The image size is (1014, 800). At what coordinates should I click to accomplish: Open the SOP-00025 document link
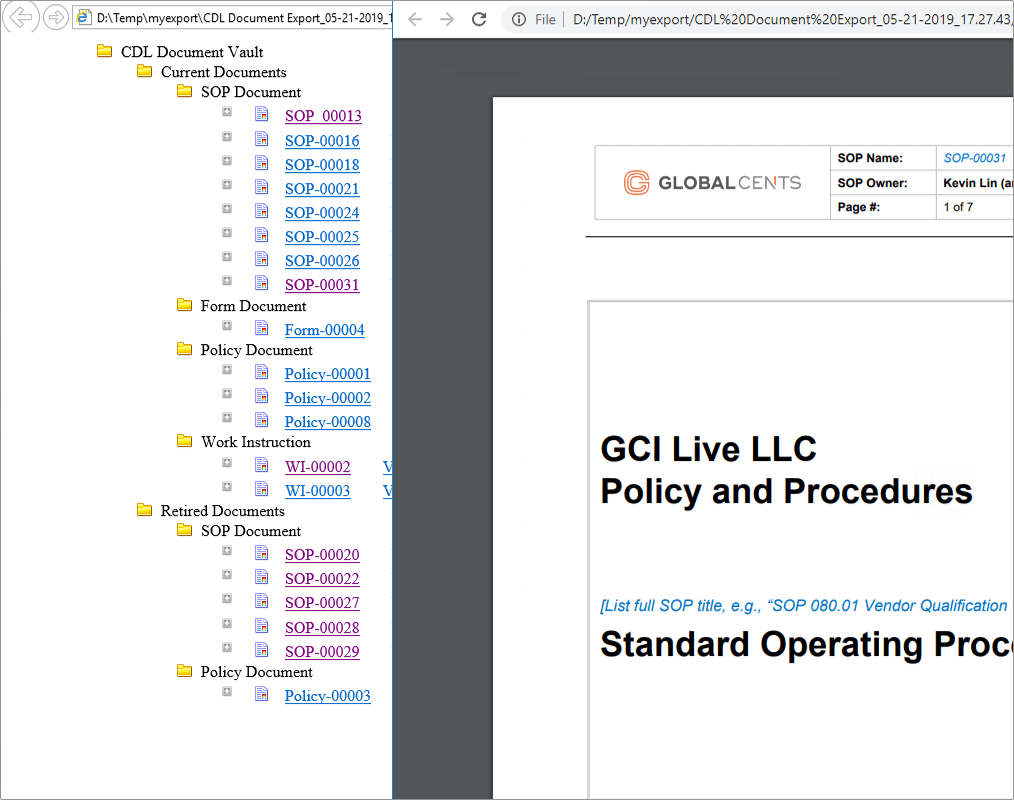pos(322,237)
